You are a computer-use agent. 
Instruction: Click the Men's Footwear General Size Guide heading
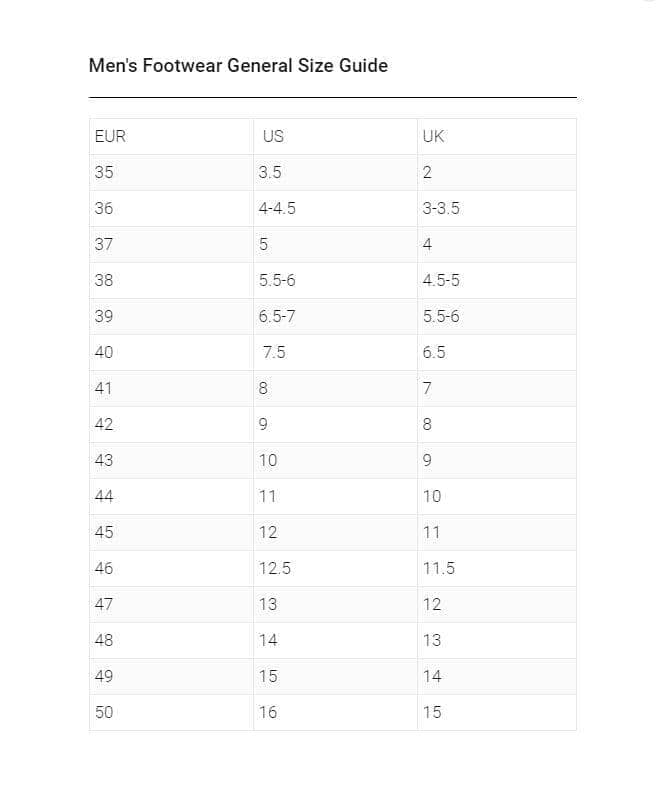238,66
